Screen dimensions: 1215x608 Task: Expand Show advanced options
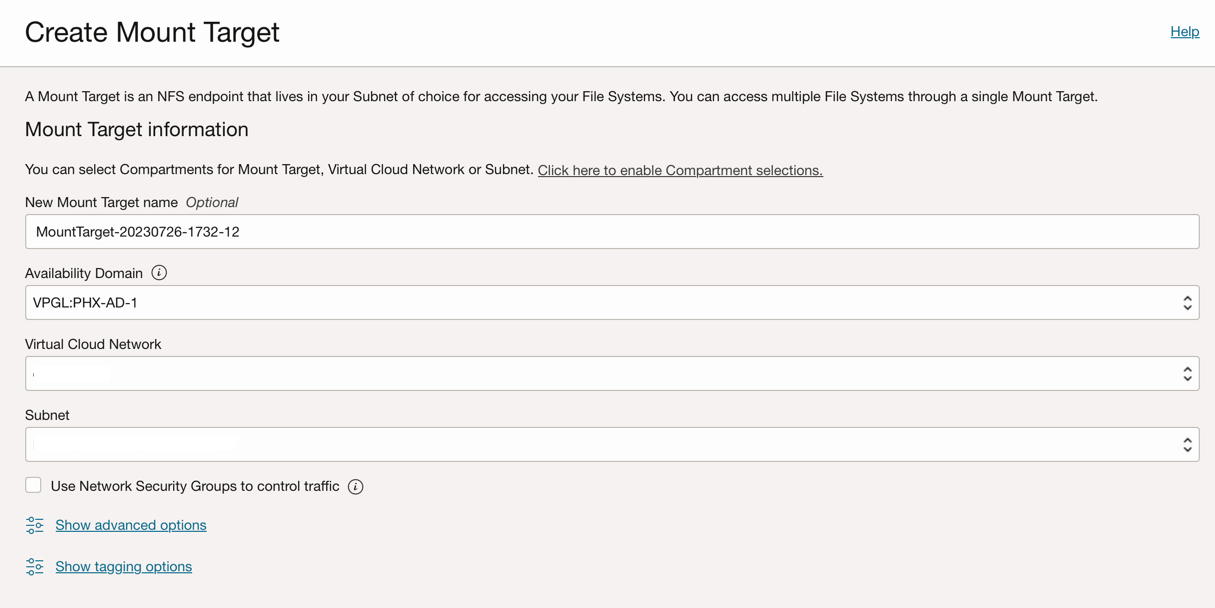click(x=131, y=525)
